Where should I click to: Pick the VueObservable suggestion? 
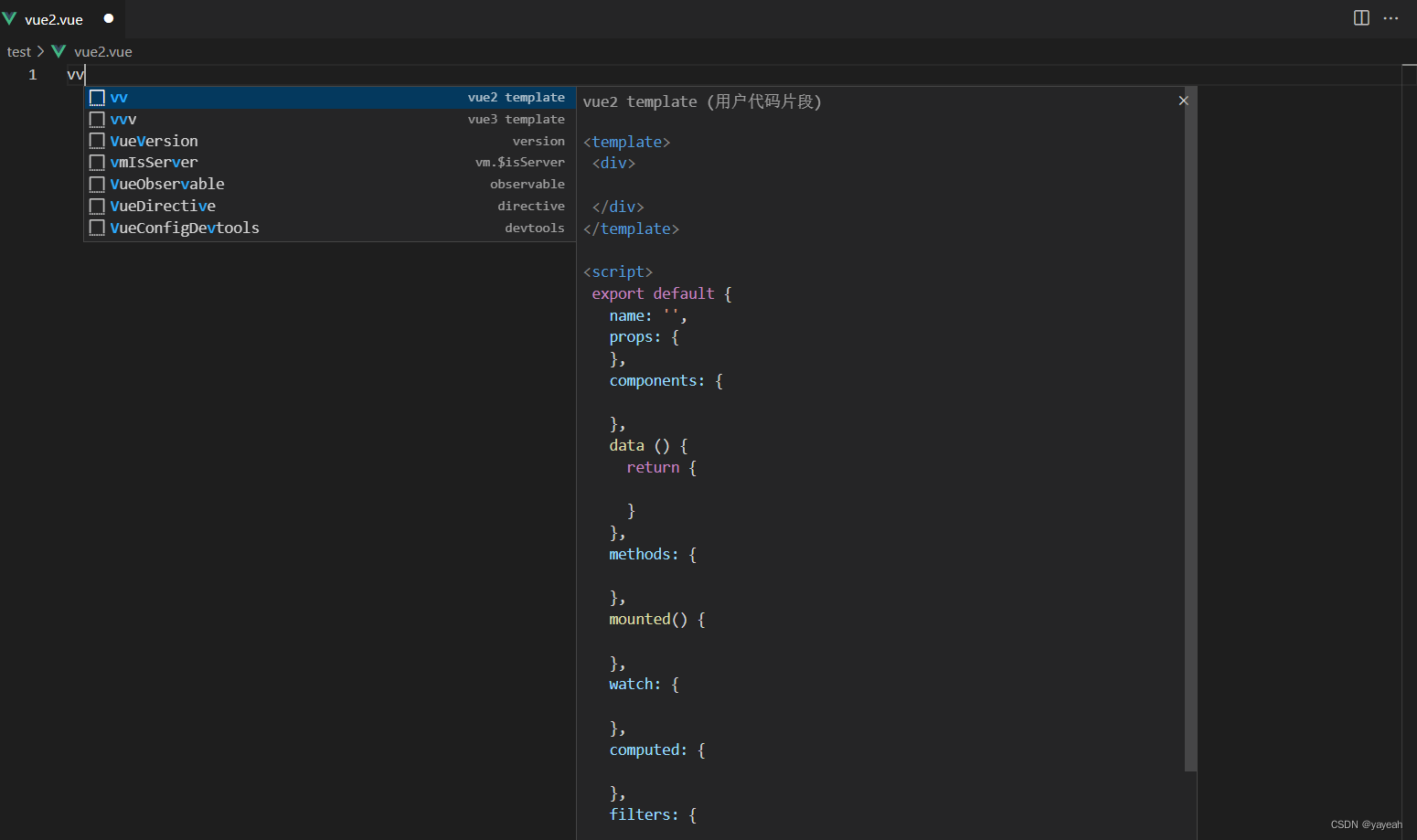(x=329, y=185)
